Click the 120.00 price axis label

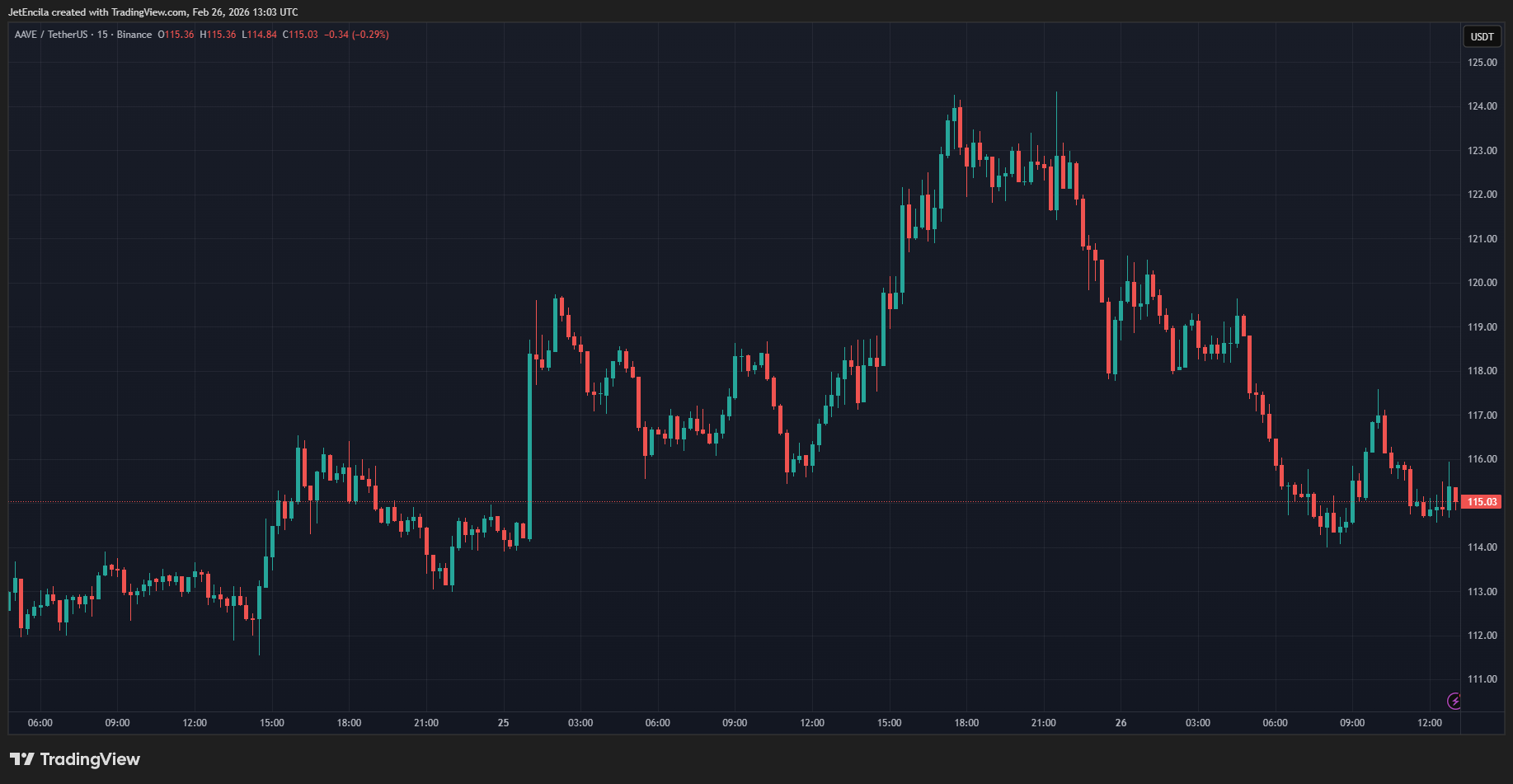tap(1482, 283)
